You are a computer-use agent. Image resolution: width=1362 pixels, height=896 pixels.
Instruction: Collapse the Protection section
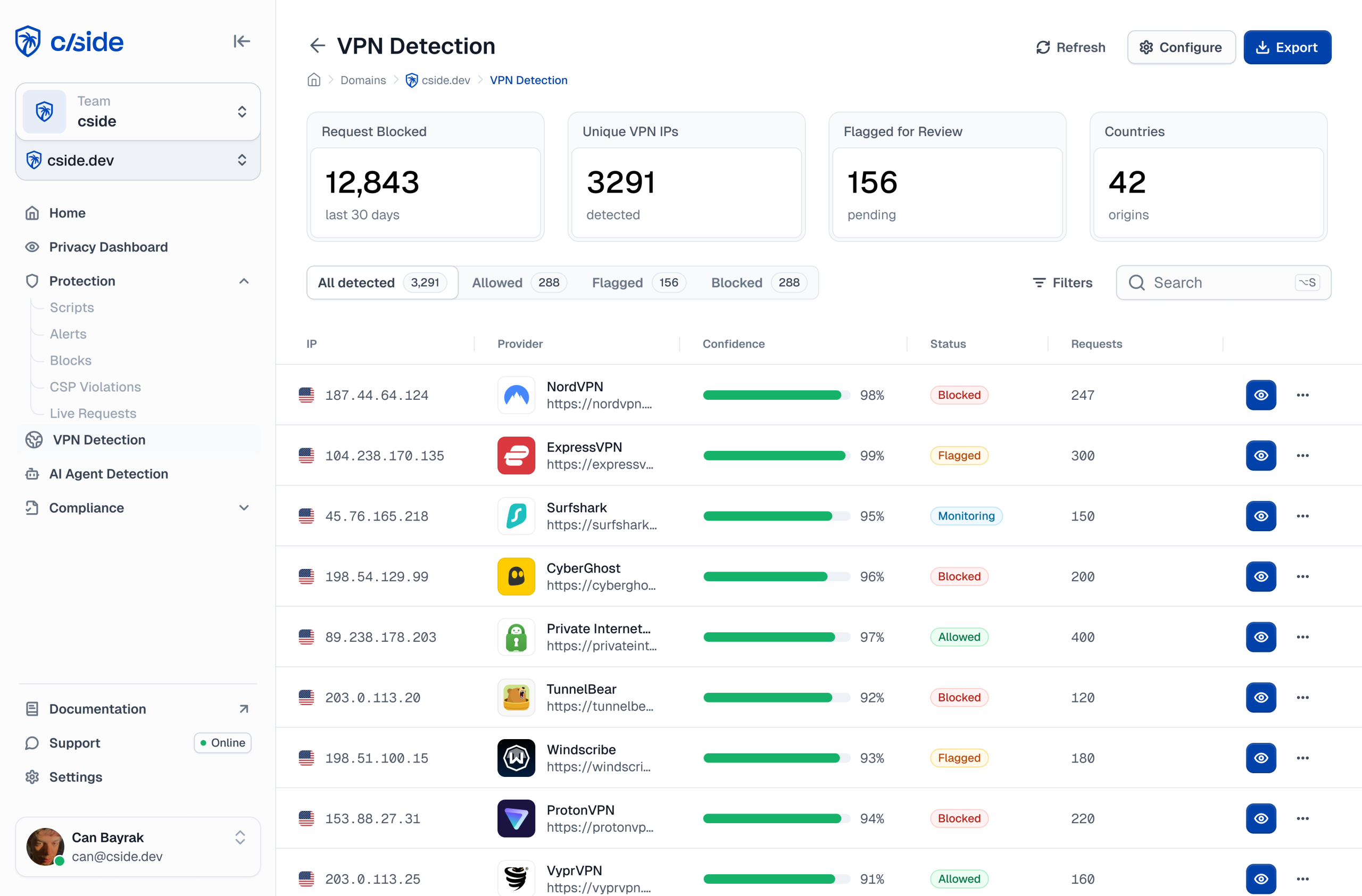click(244, 281)
